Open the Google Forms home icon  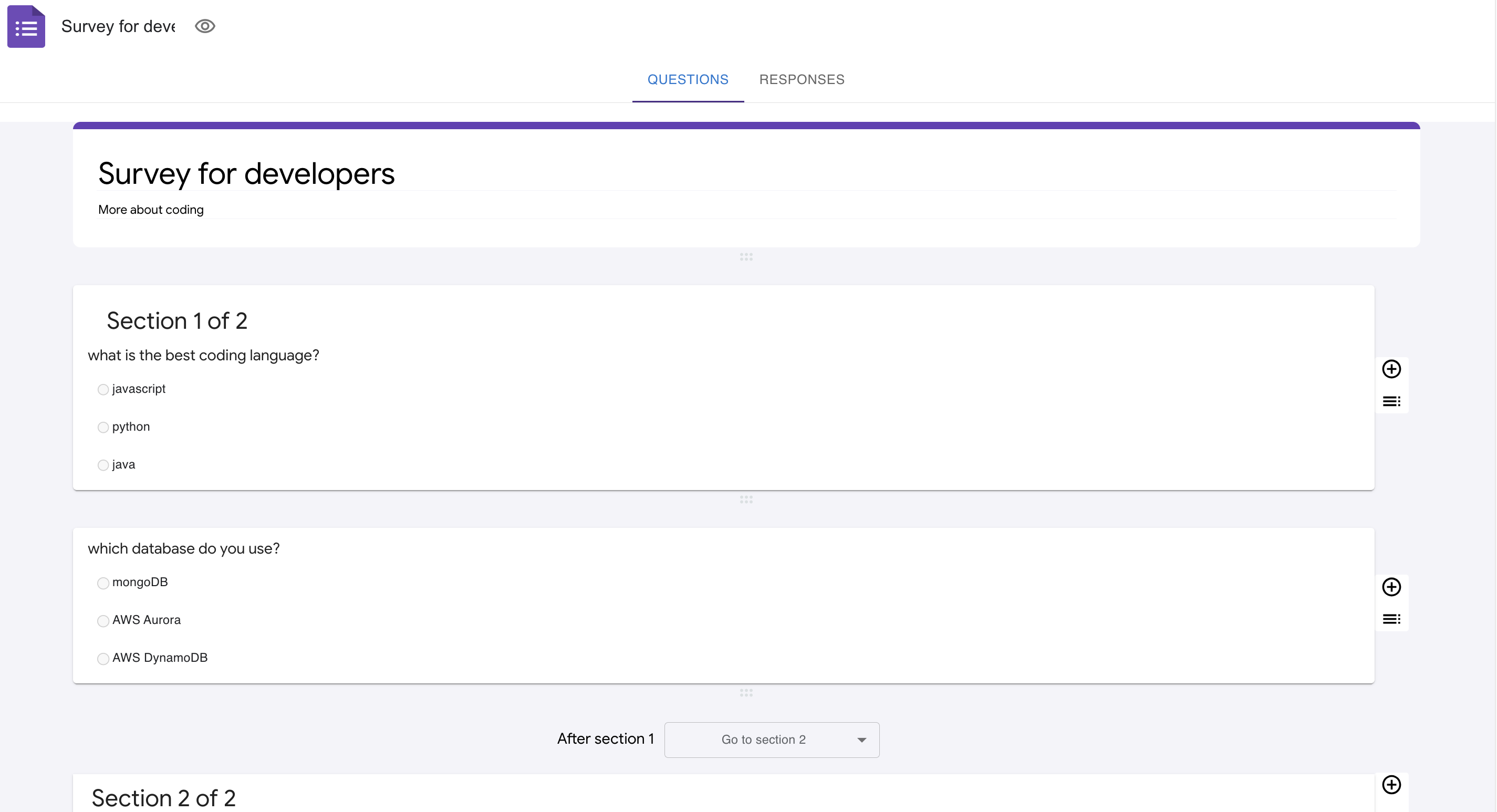pyautogui.click(x=26, y=26)
